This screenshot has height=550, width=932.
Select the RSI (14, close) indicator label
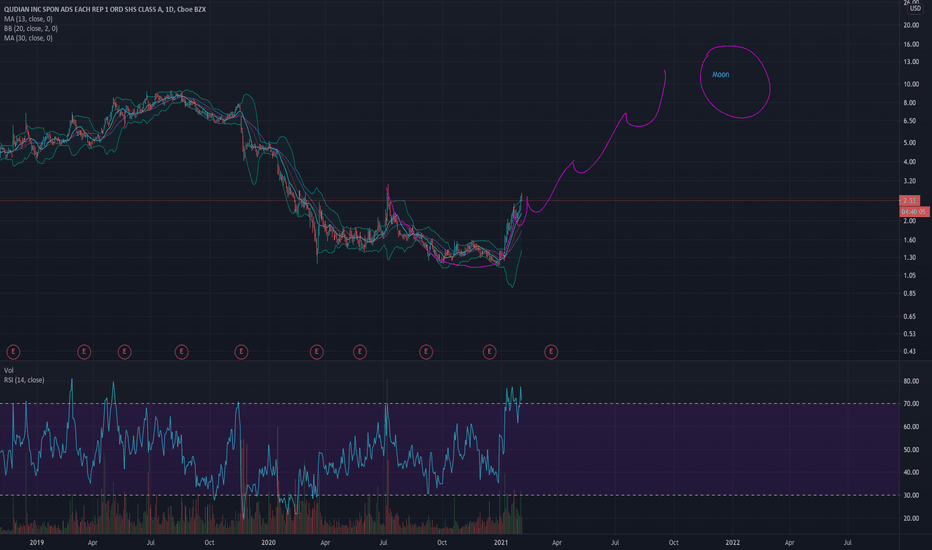(x=24, y=380)
